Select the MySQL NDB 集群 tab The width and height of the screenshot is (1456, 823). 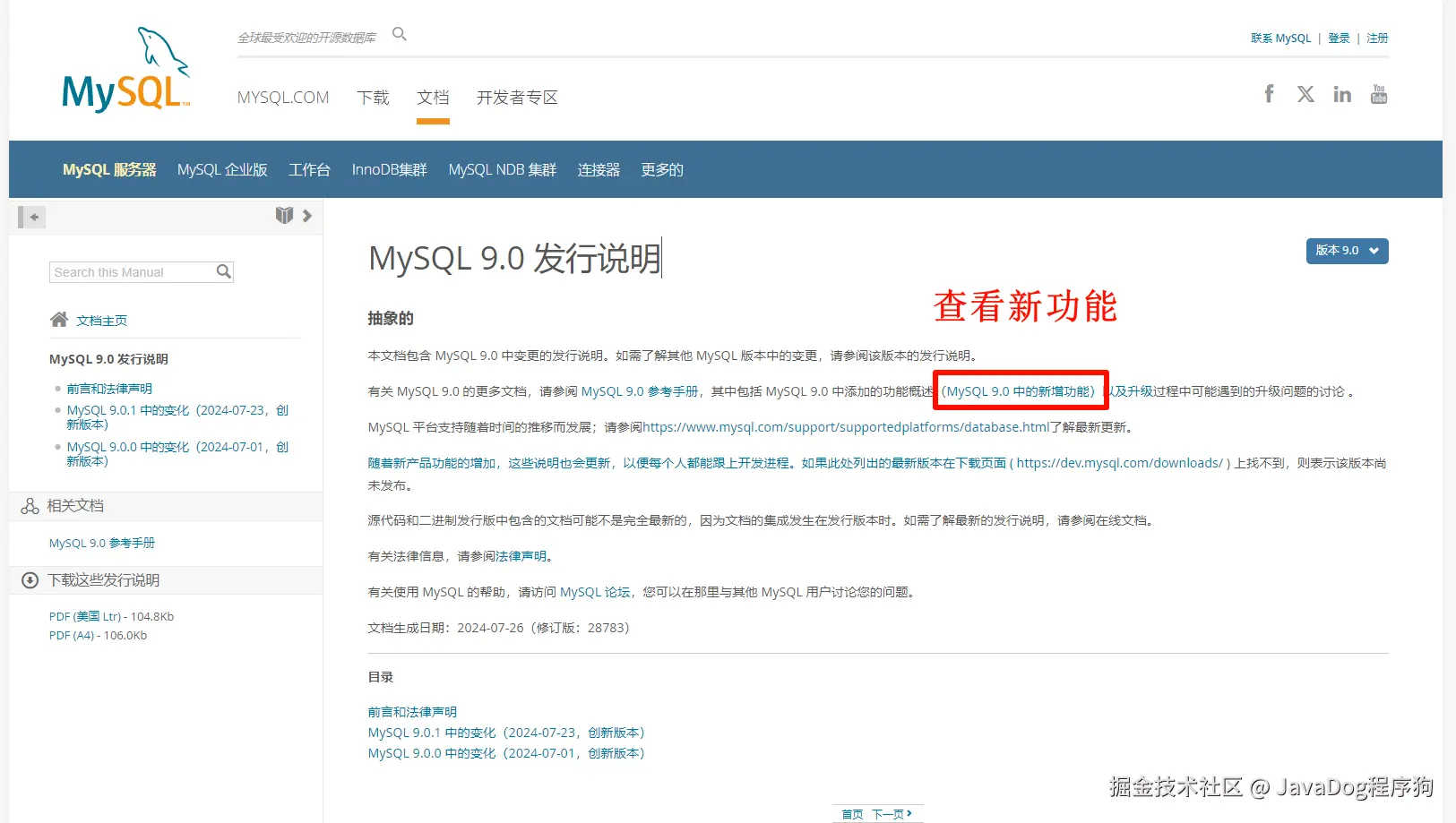click(x=503, y=169)
